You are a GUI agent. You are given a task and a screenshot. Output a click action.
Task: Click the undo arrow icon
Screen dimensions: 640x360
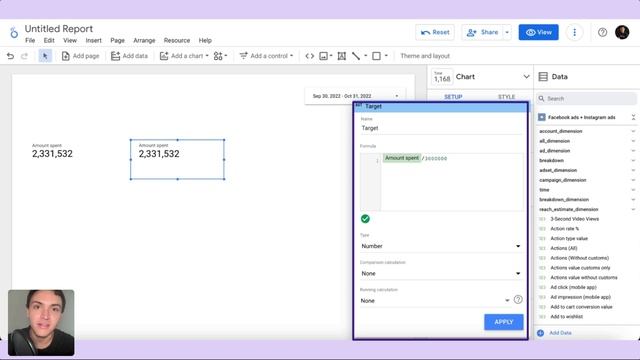pos(10,56)
